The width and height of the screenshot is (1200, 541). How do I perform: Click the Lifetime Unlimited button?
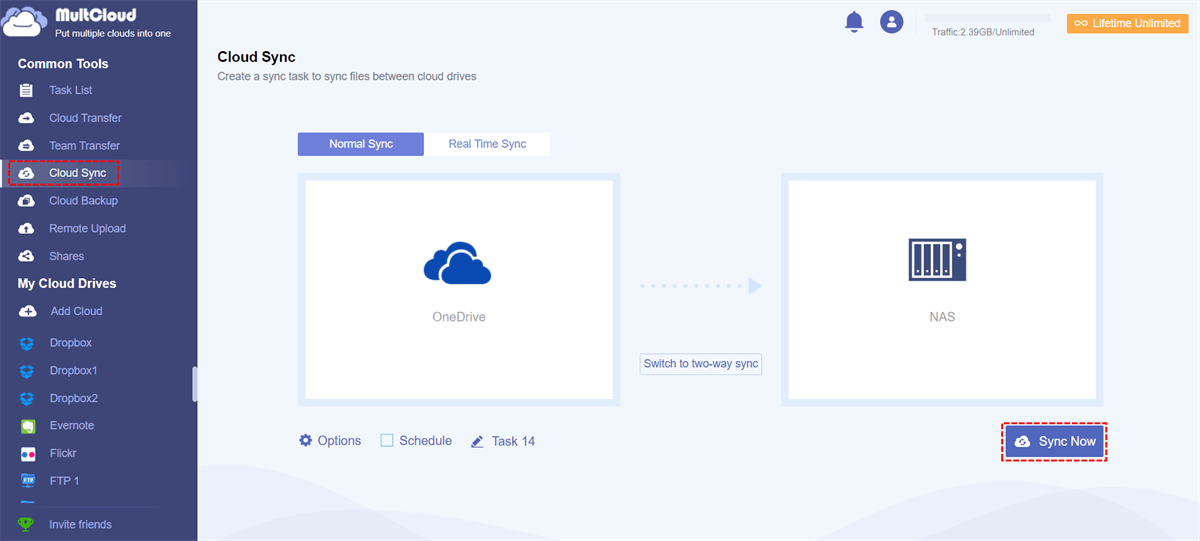[1128, 23]
